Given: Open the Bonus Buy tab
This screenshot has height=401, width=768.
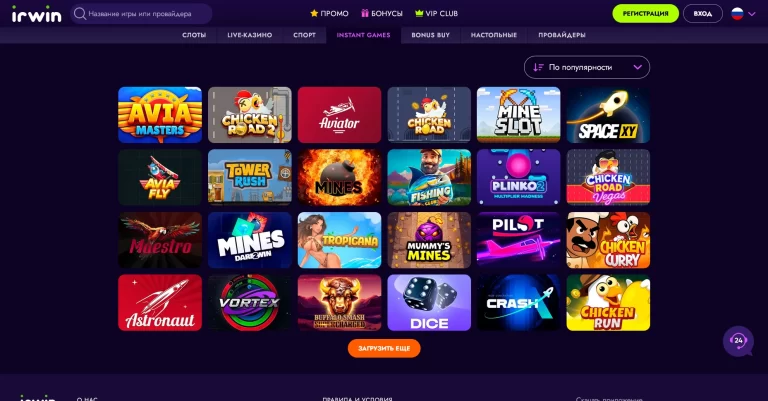Looking at the screenshot, I should [431, 35].
